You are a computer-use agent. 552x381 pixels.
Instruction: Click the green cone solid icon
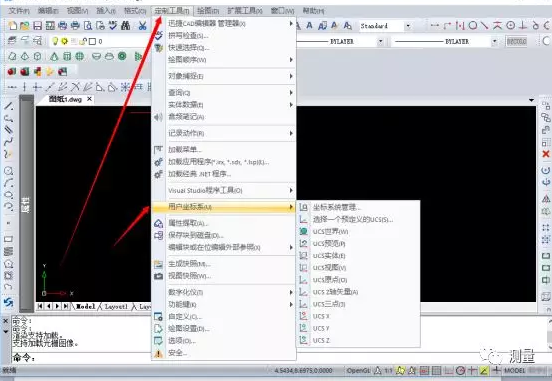[54, 56]
